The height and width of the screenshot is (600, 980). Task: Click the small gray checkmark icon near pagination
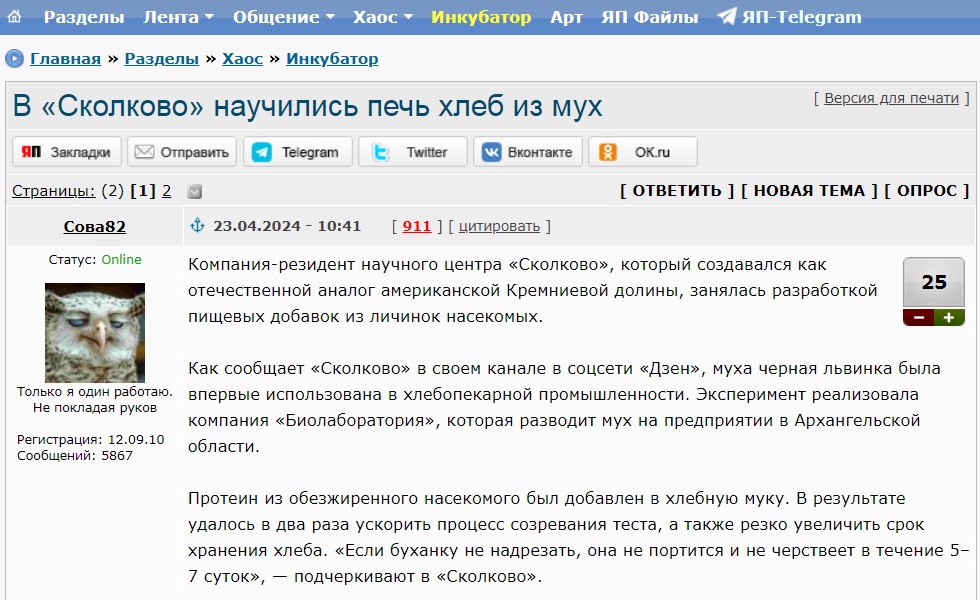tap(194, 192)
